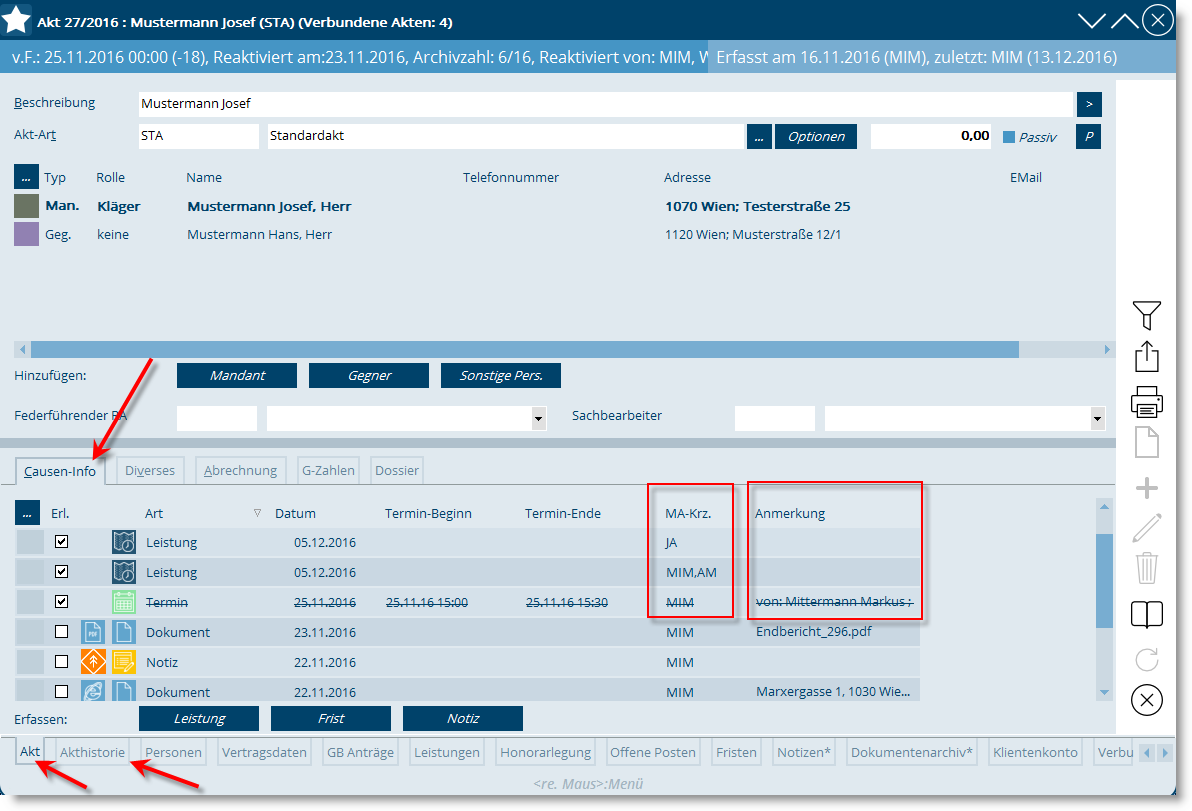Open Akthistorie bottom tab

(92, 752)
